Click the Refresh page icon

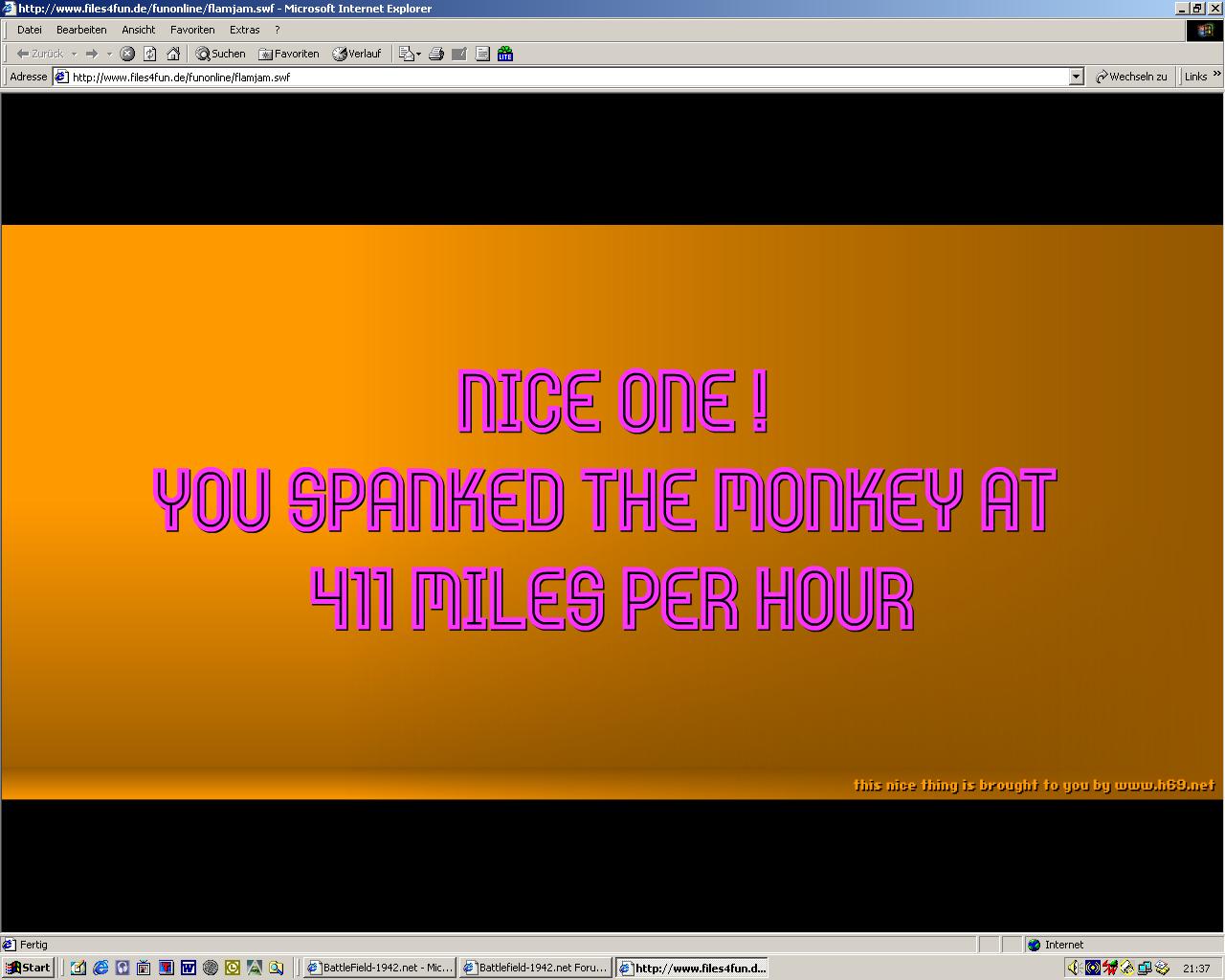coord(149,54)
